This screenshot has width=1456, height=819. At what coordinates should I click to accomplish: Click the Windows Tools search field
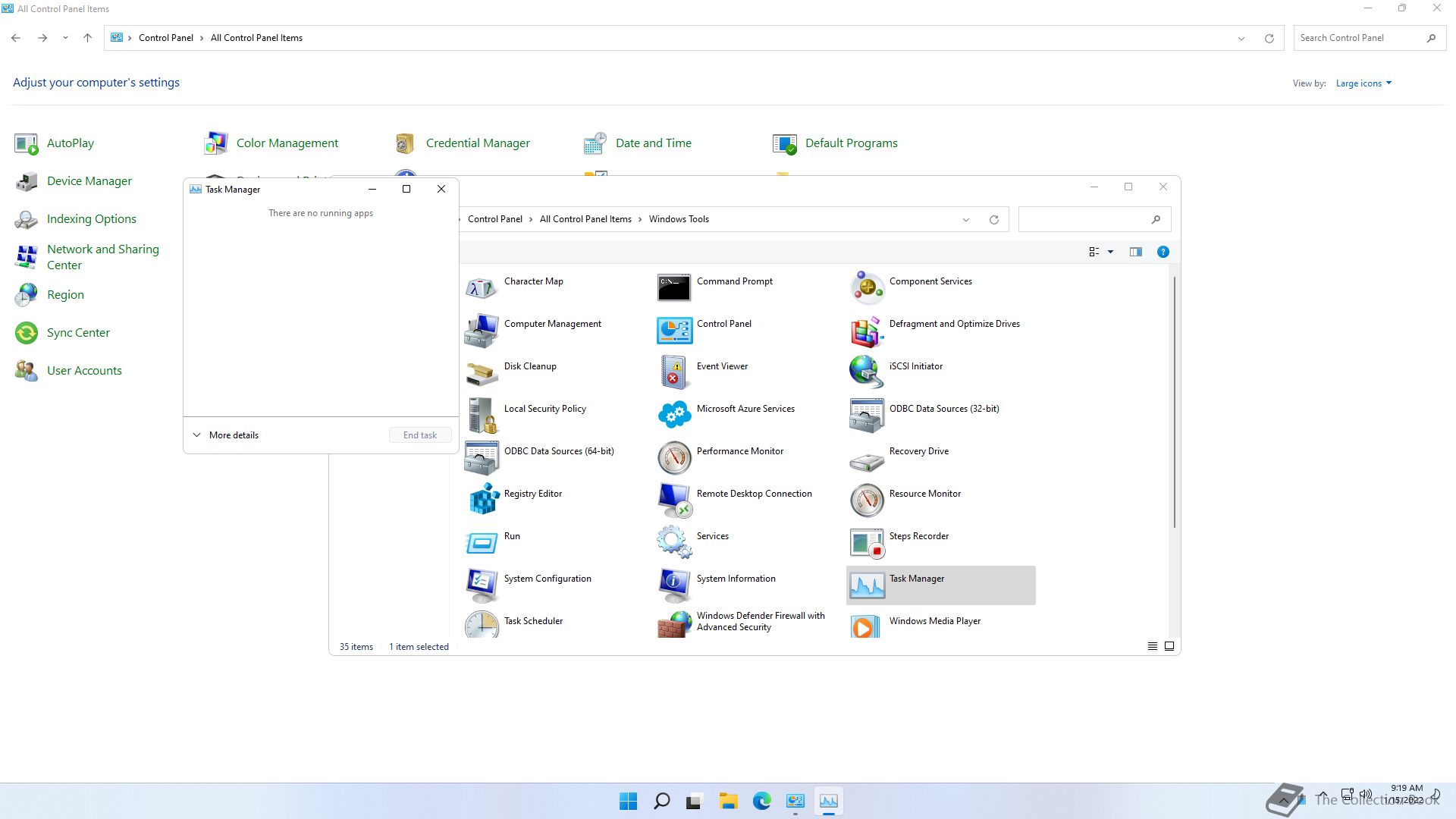pyautogui.click(x=1094, y=219)
